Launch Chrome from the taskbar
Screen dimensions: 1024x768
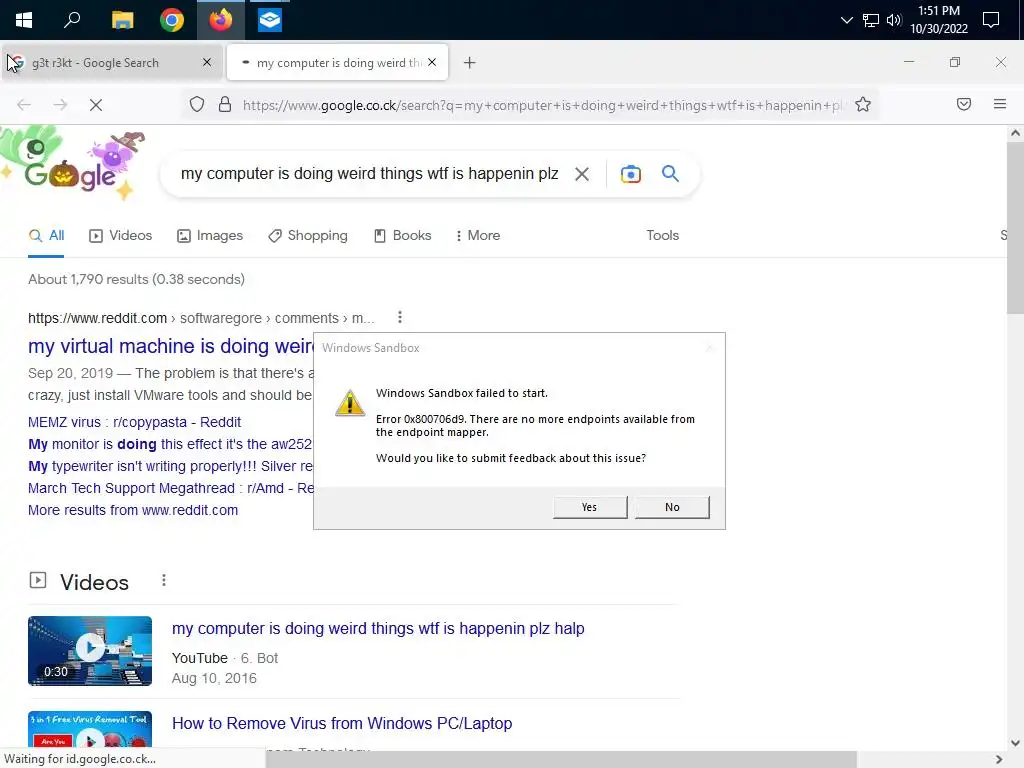pos(172,20)
